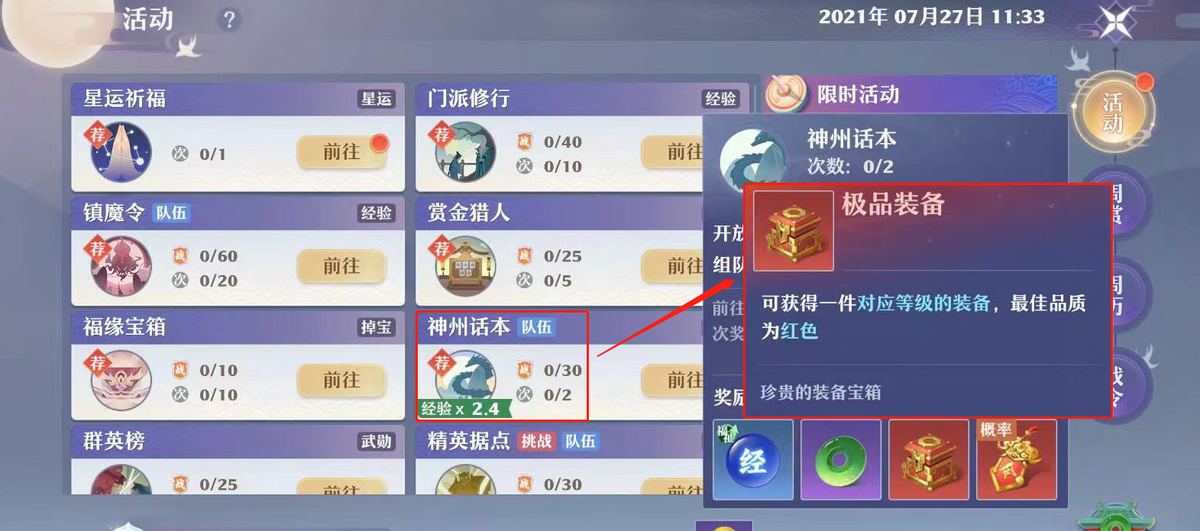The height and width of the screenshot is (531, 1200).
Task: Click the red equipment chest reward icon
Action: coord(928,460)
